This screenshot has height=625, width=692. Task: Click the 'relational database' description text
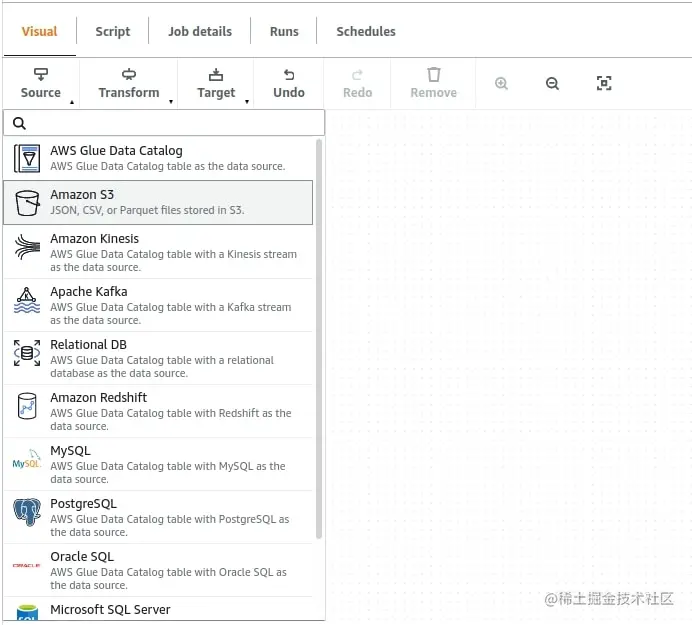162,366
